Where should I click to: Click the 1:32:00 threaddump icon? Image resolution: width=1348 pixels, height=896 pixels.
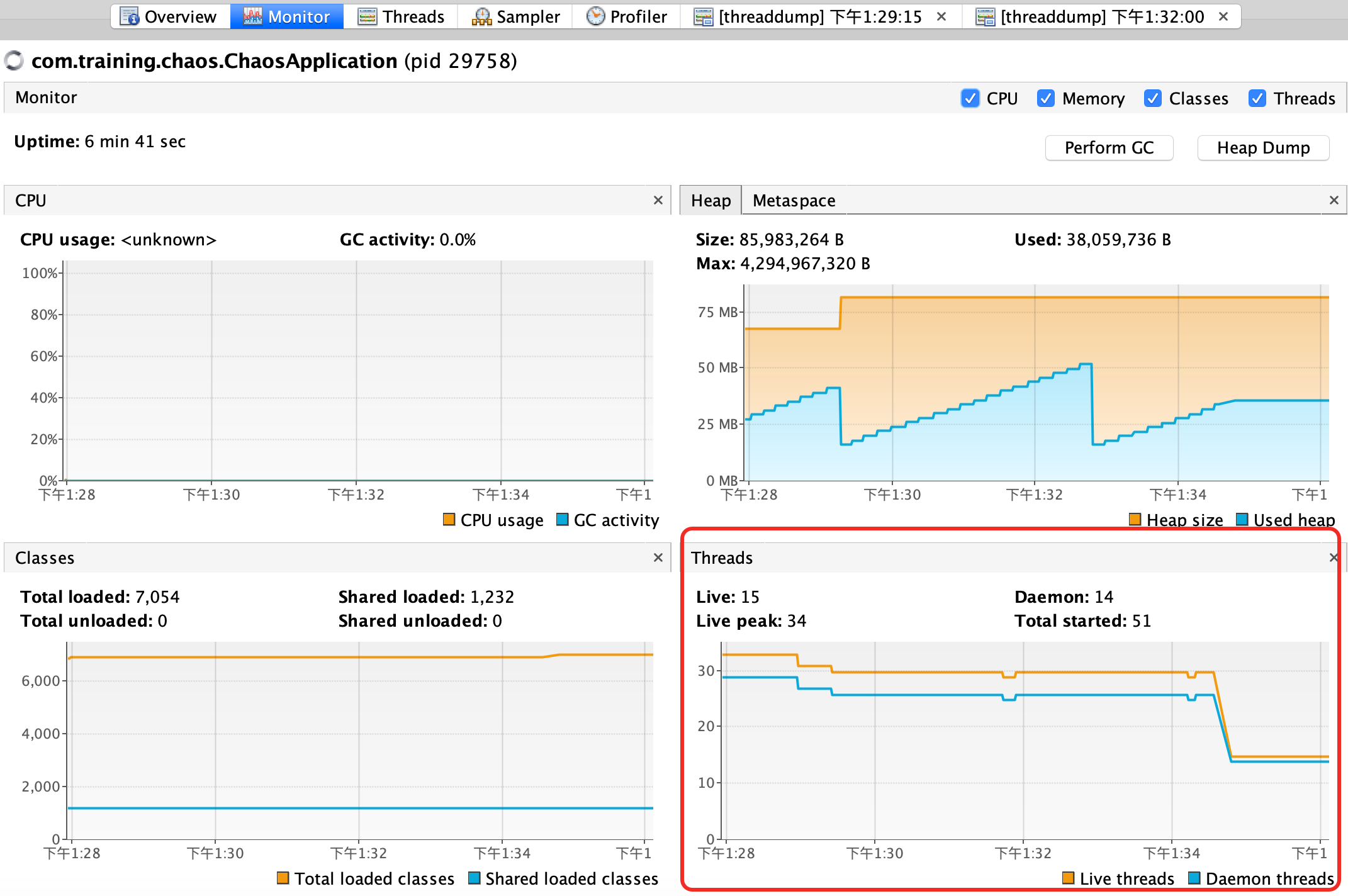985,16
